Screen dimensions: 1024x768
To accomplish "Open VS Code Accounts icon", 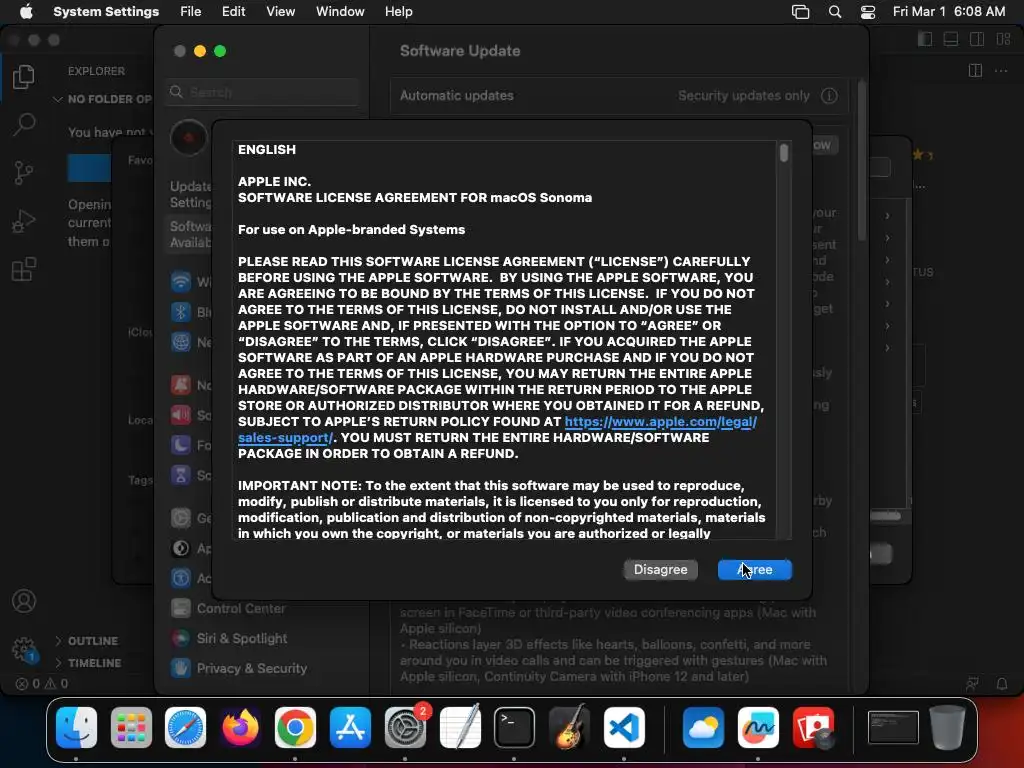I will 24,601.
